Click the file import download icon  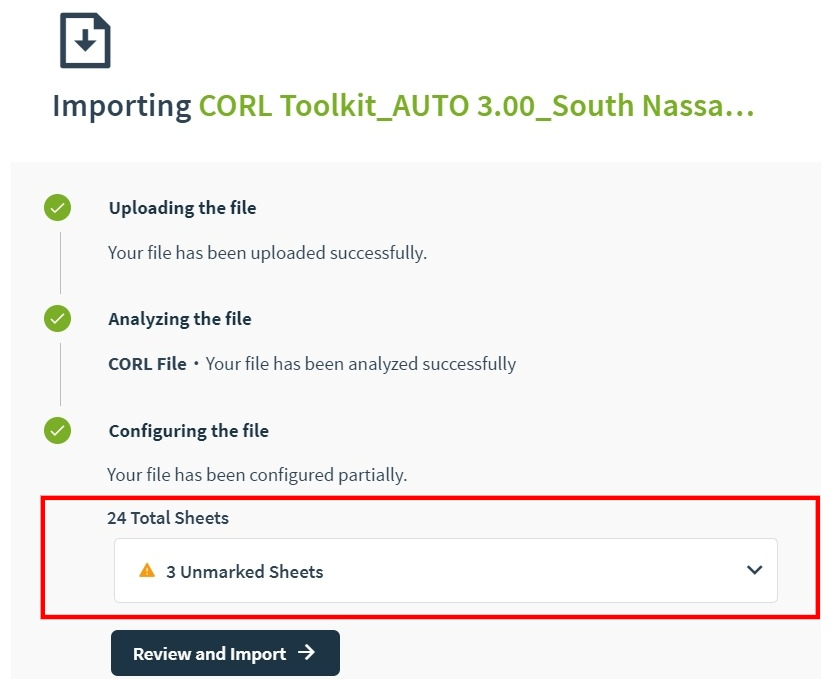click(x=85, y=40)
